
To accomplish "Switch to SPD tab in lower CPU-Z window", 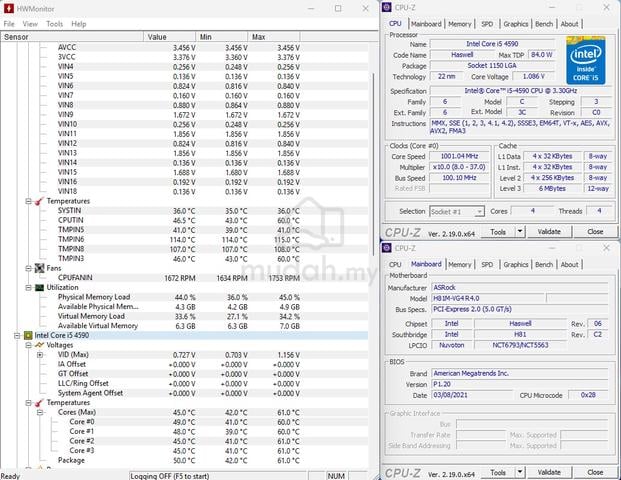I will [x=487, y=265].
